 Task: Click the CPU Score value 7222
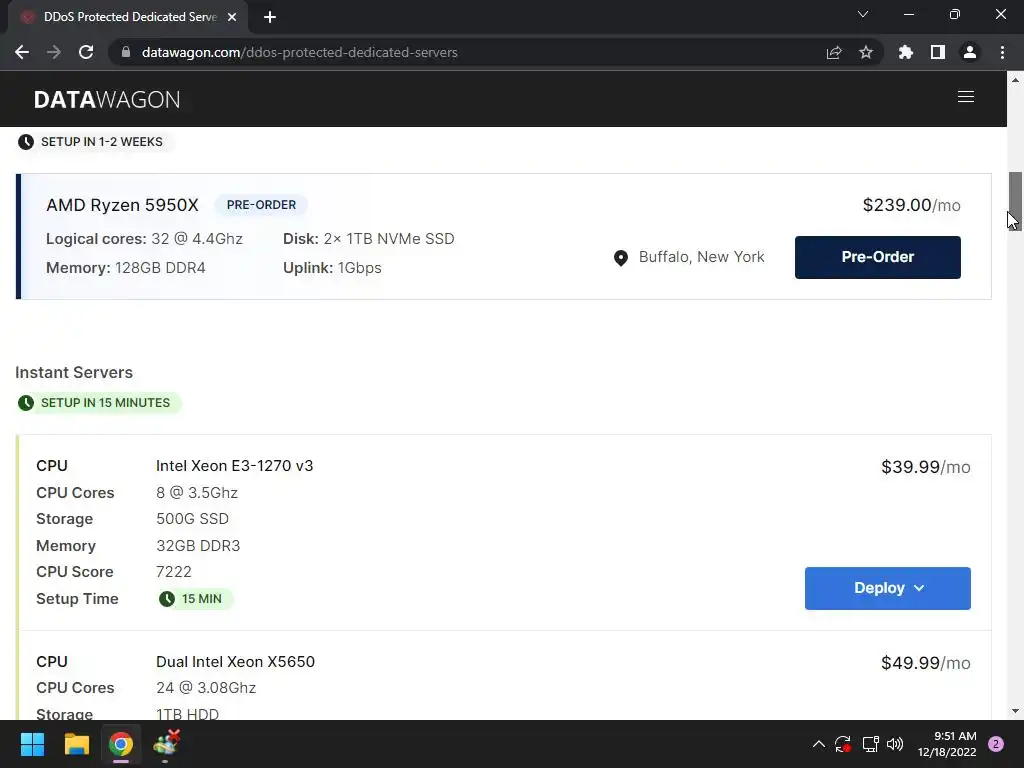tap(174, 572)
